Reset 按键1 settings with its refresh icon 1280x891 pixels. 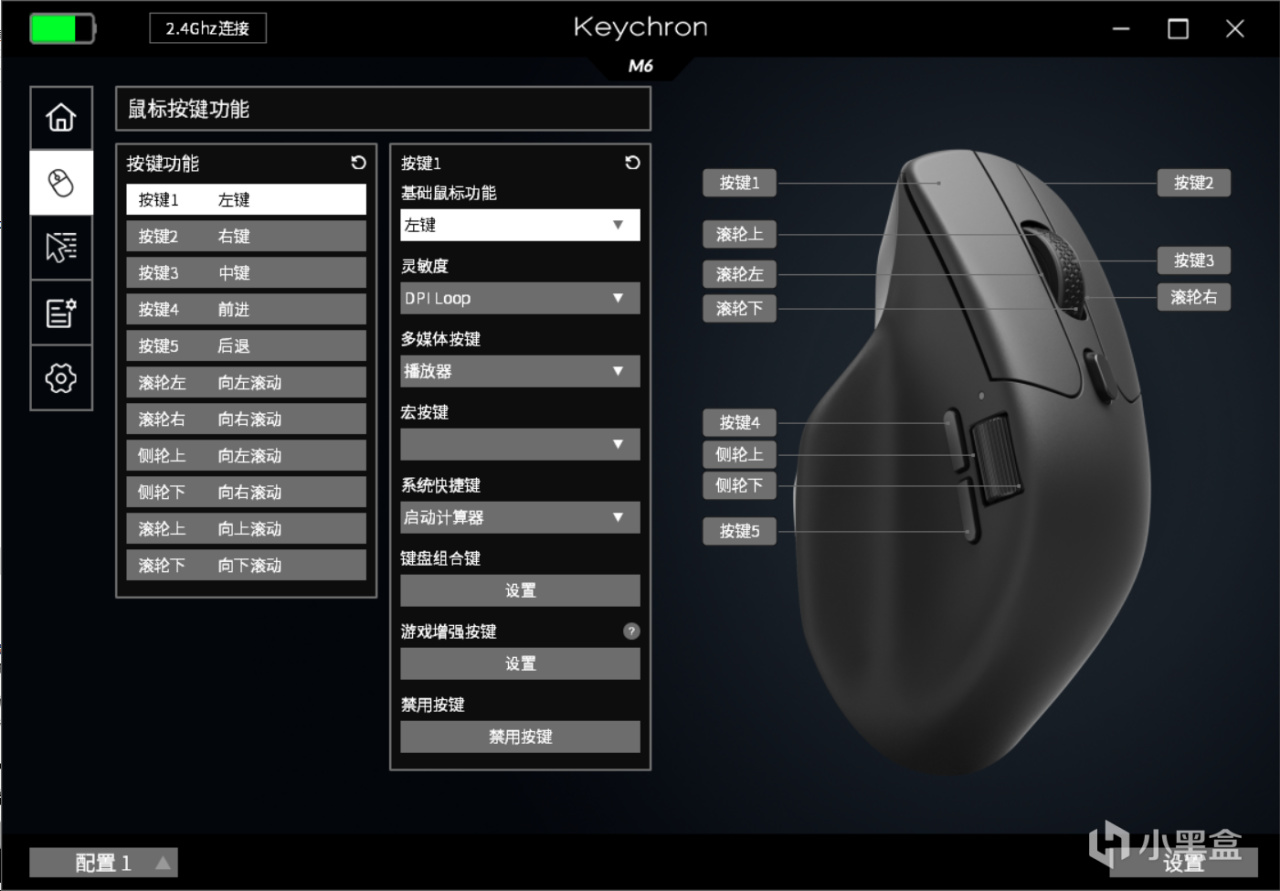632,163
